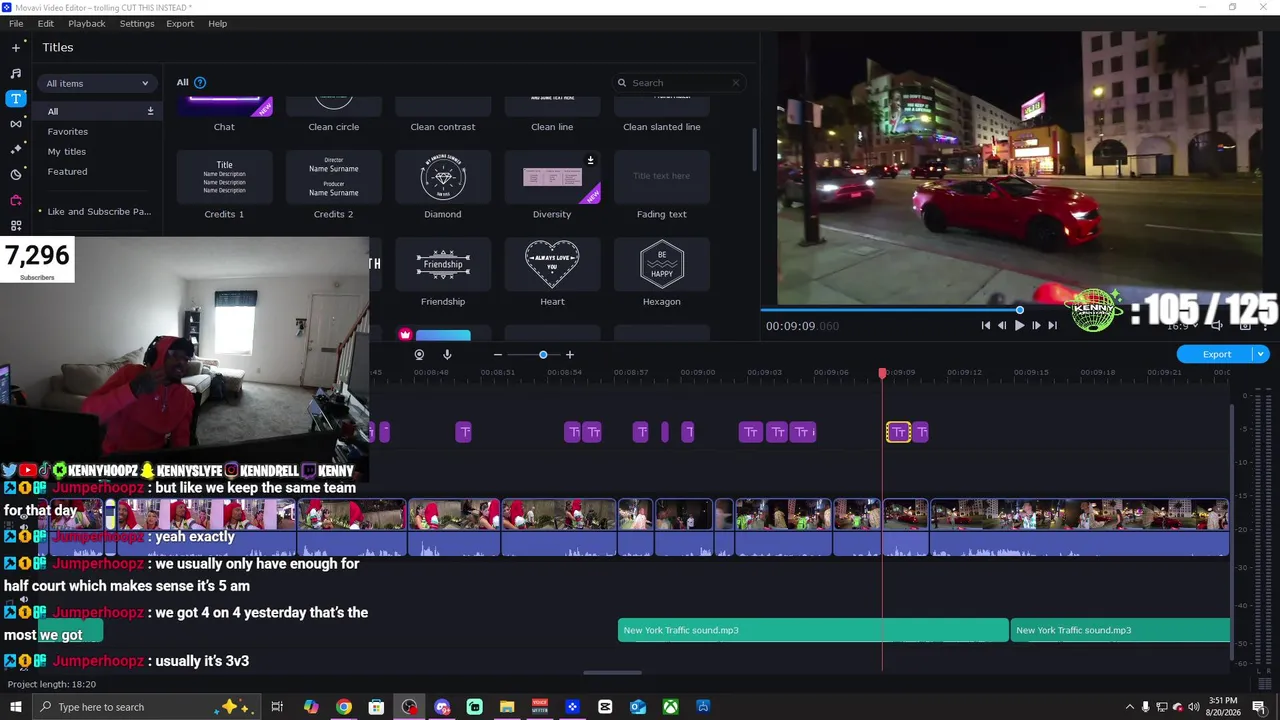Adjust the timeline zoom slider handle

pyautogui.click(x=543, y=354)
